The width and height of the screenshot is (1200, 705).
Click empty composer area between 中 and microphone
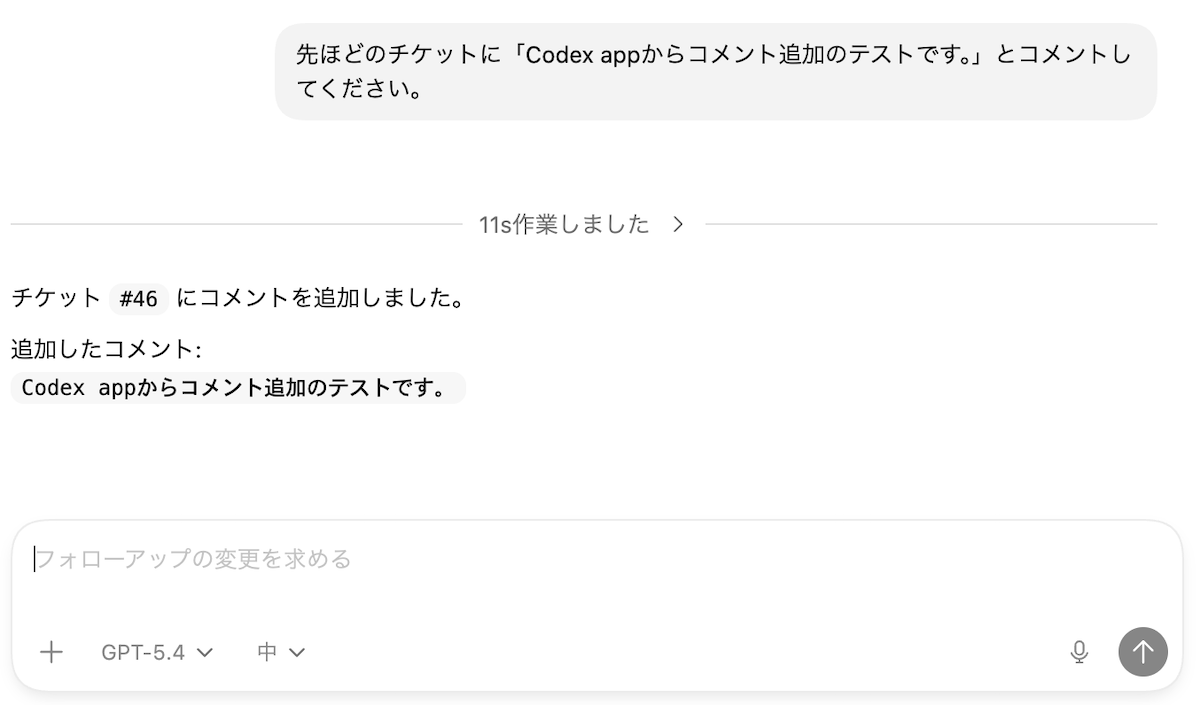(680, 652)
